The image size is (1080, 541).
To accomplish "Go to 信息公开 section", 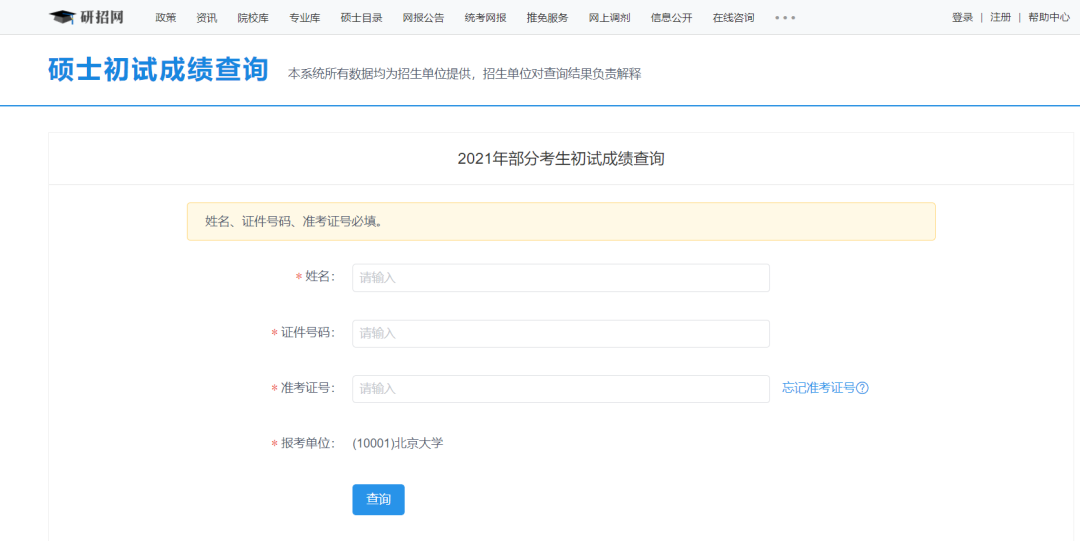I will (x=671, y=18).
